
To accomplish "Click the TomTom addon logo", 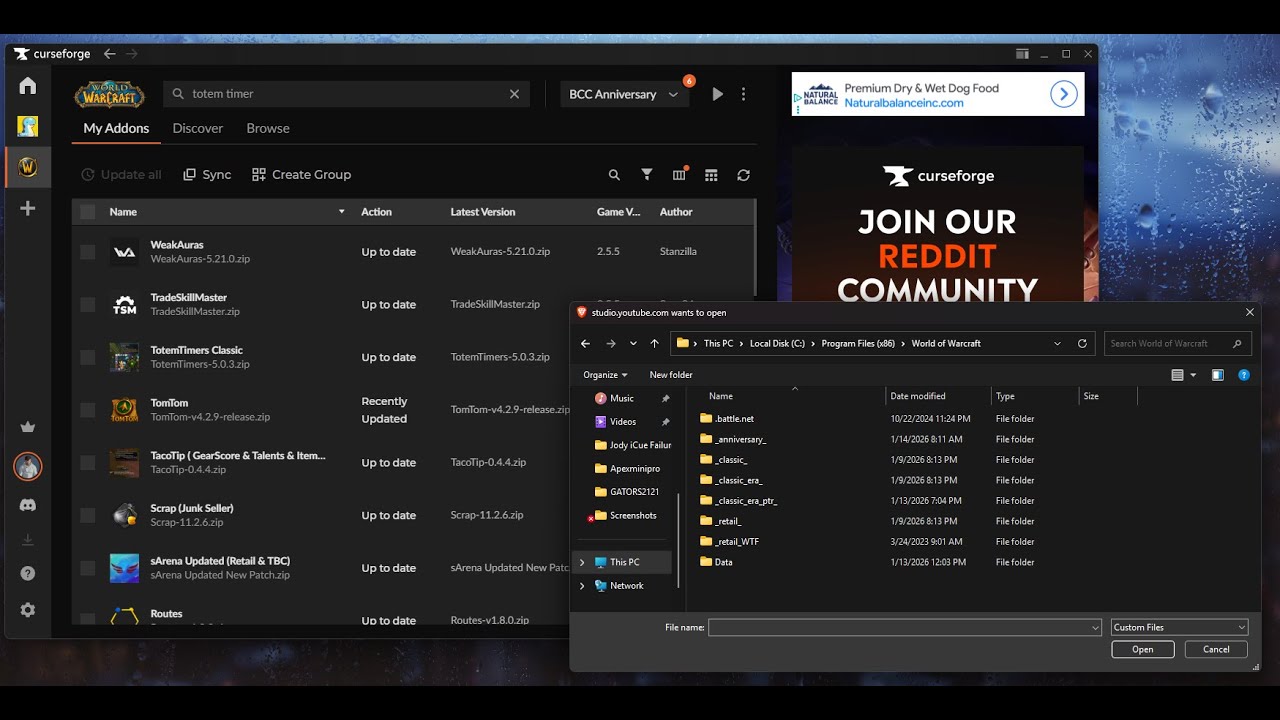I will [x=124, y=410].
